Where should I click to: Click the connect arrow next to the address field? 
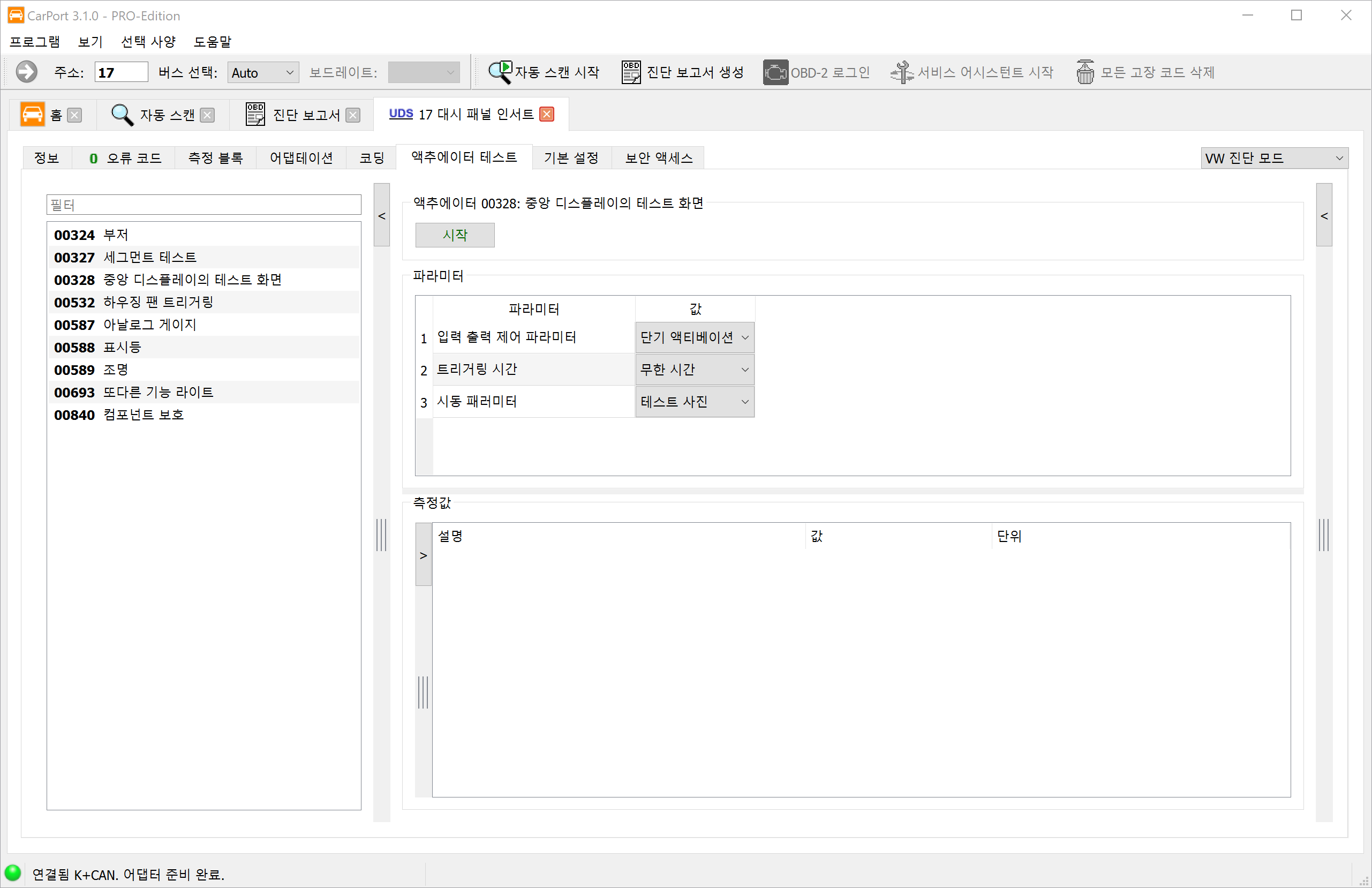(26, 72)
